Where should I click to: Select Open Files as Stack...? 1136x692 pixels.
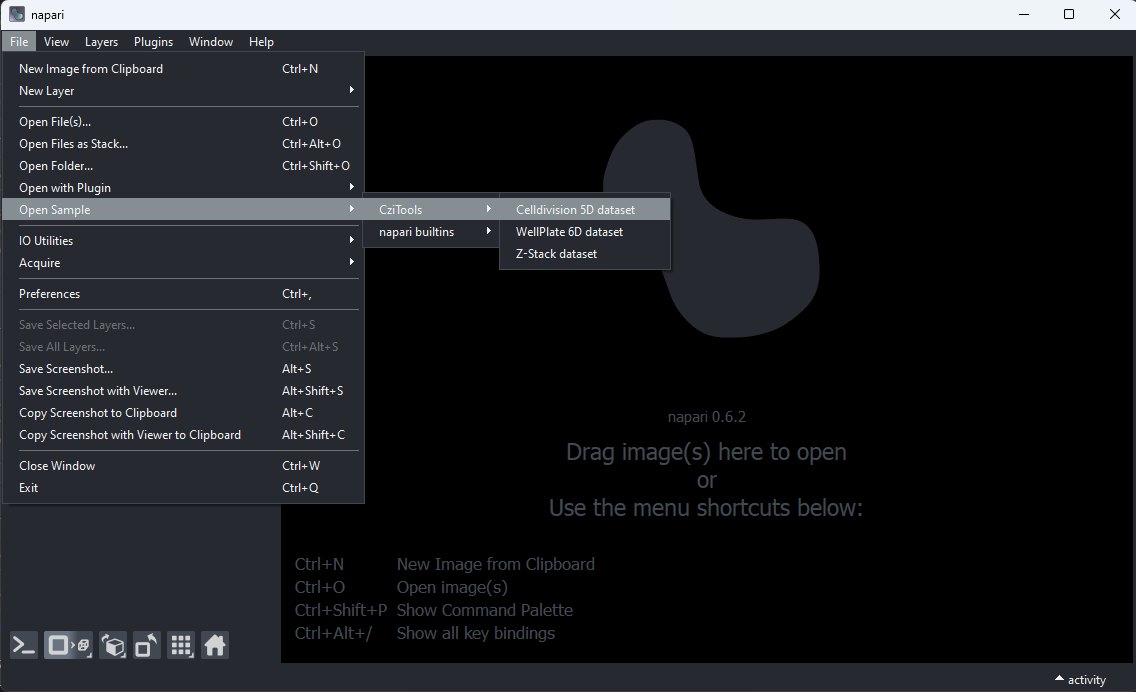click(183, 143)
